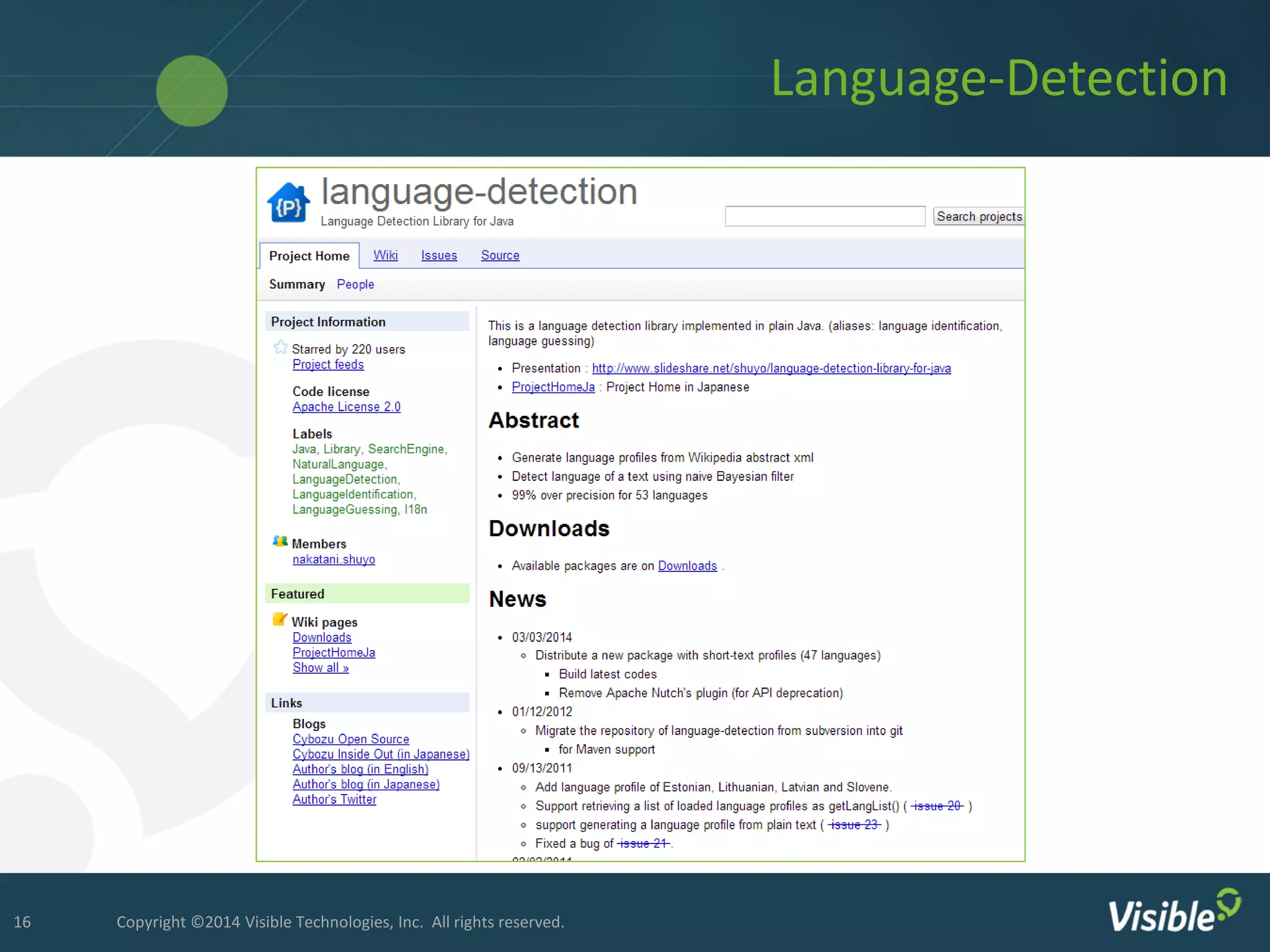Focus the project search text field
This screenshot has height=952, width=1270.
tap(825, 216)
